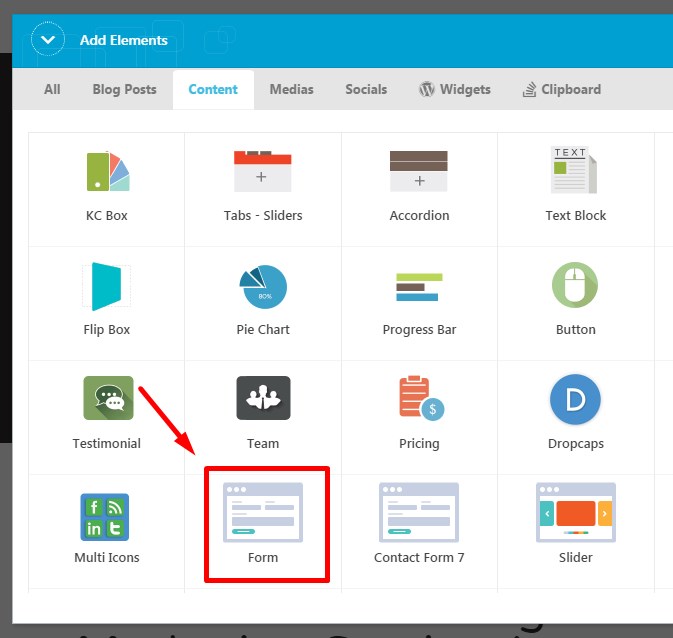The image size is (673, 638).
Task: Choose the Testimonial element icon
Action: 107,399
